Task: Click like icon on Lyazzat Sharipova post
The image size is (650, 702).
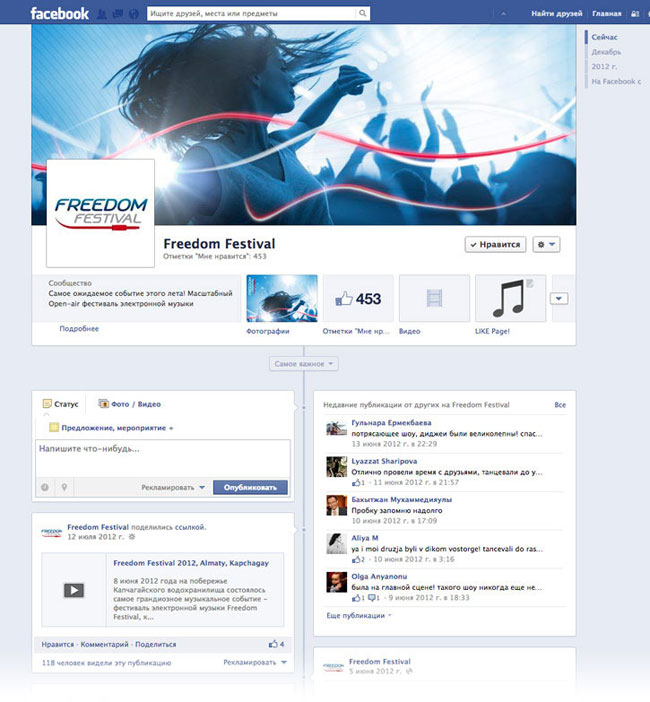Action: [356, 483]
